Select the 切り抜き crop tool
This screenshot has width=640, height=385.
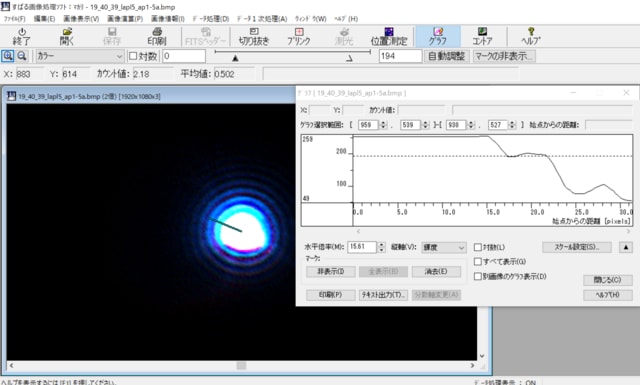(x=254, y=36)
